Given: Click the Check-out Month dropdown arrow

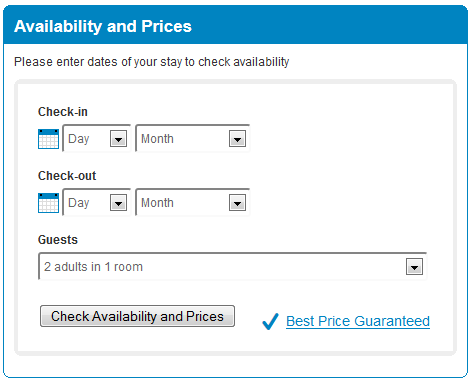Looking at the screenshot, I should [x=237, y=203].
